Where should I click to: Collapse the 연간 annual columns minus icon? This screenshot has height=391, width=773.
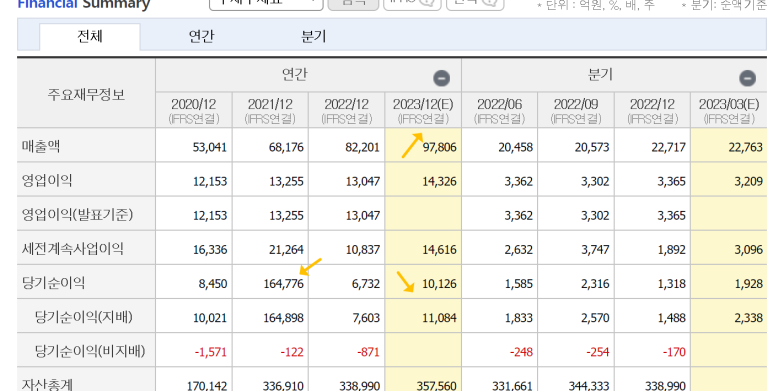(441, 78)
